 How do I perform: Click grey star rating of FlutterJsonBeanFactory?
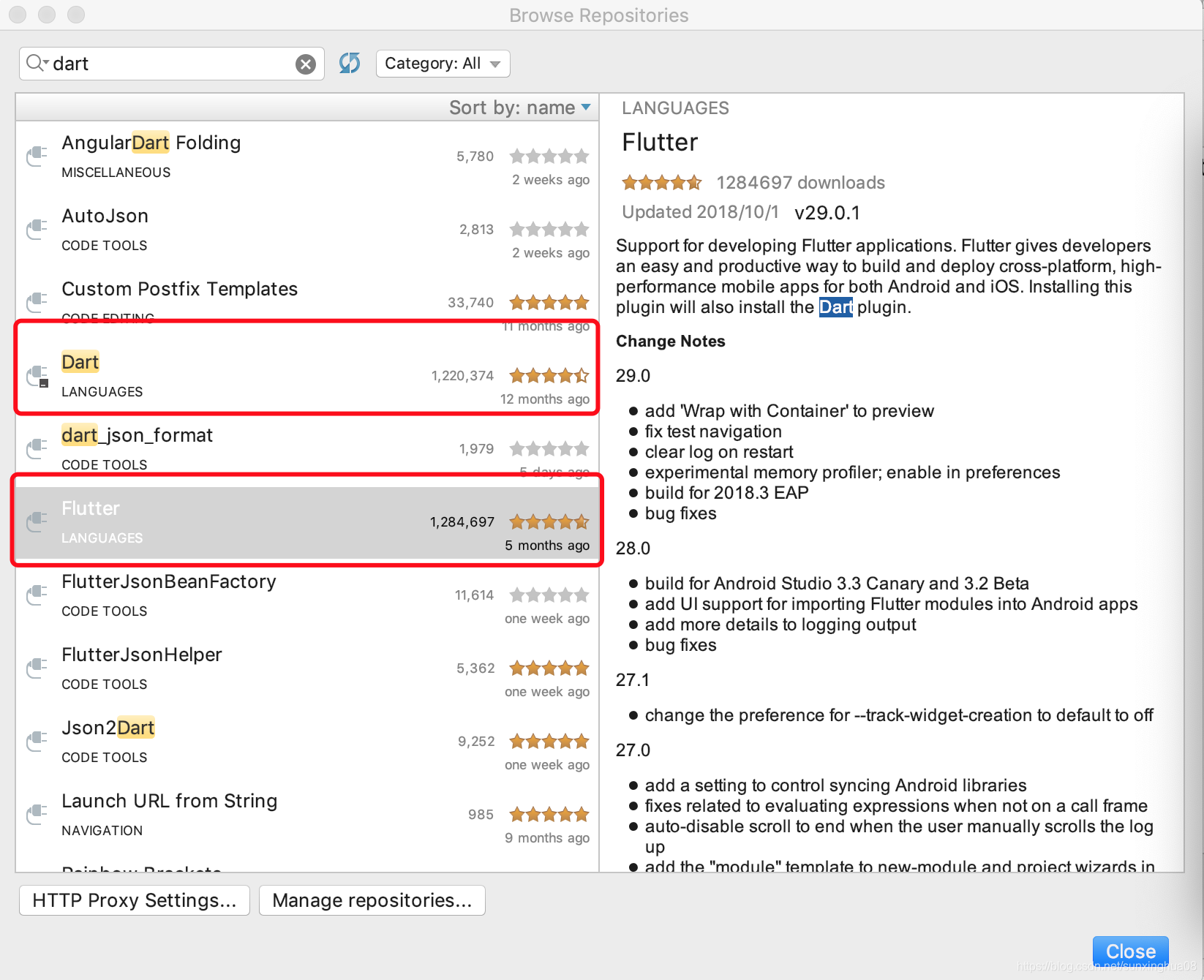coord(549,595)
